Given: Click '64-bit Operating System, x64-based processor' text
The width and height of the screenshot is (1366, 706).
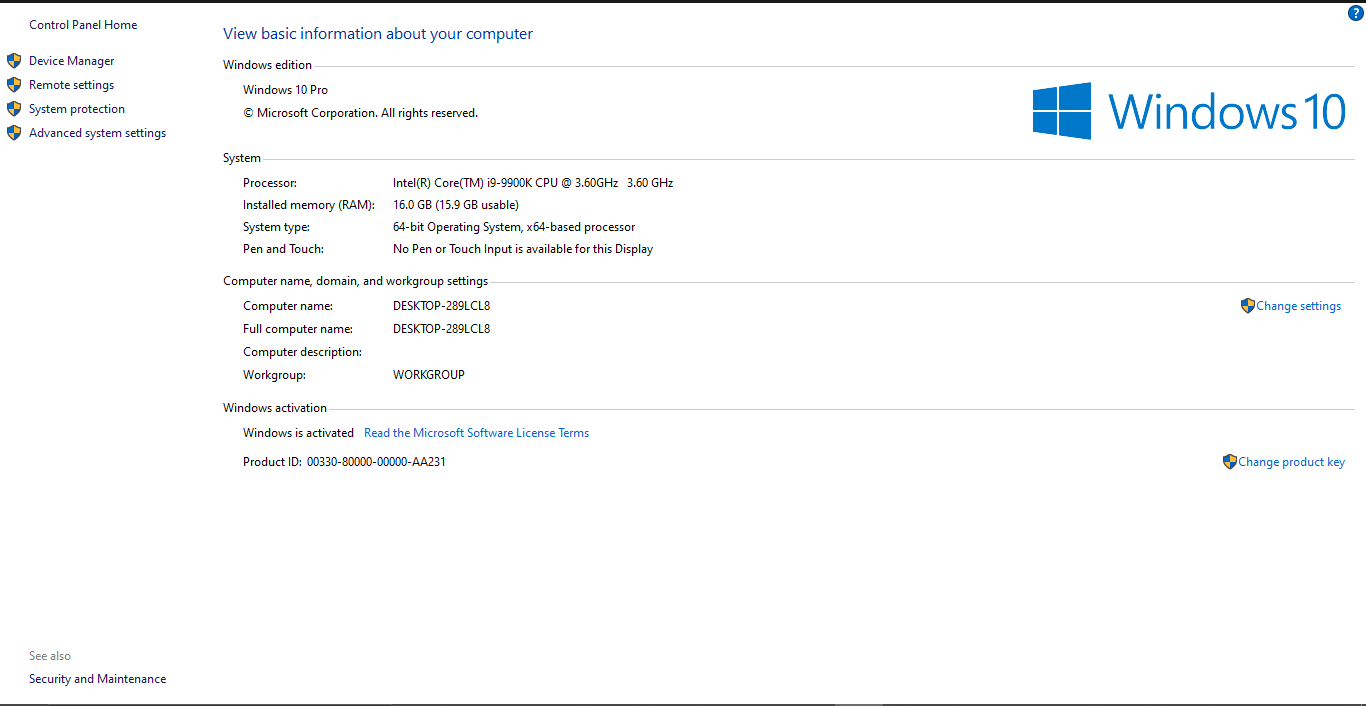Looking at the screenshot, I should (x=514, y=227).
